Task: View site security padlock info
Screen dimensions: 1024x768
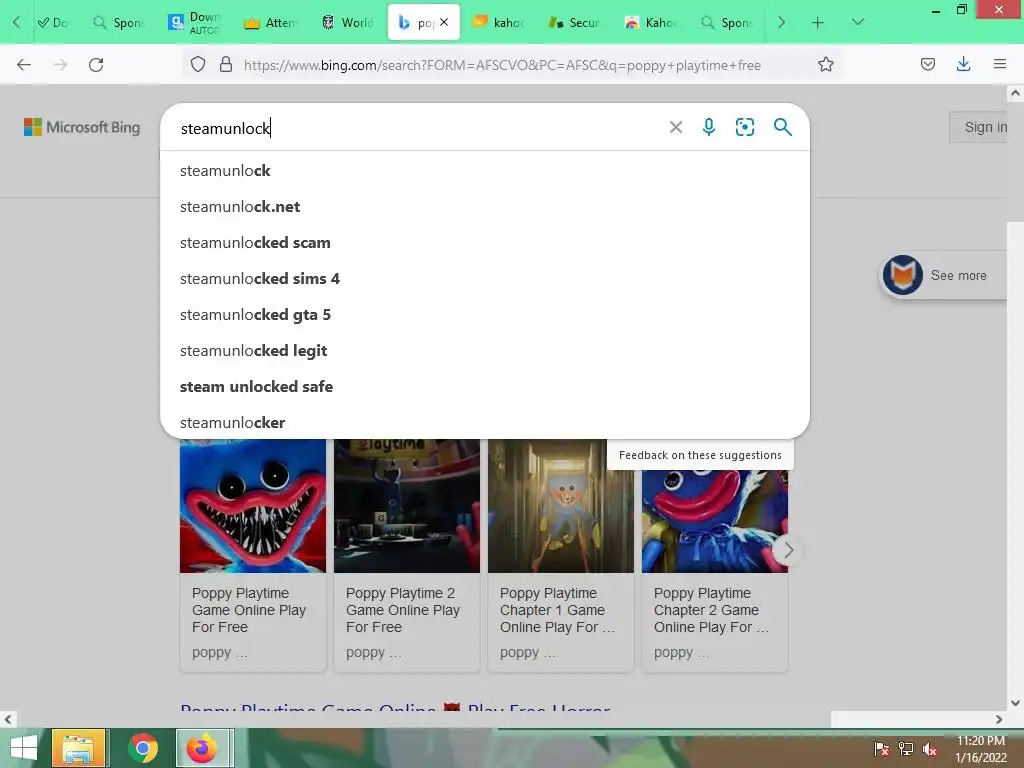Action: point(226,64)
